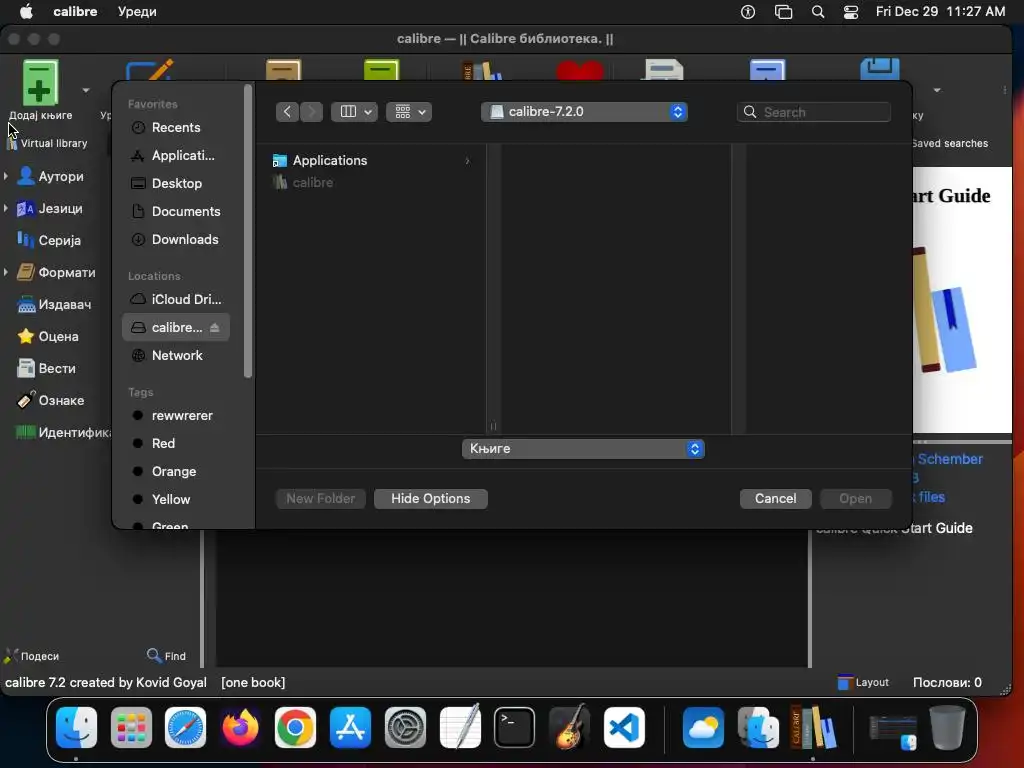The image size is (1024, 768).
Task: Eject the calibre volume
Action: [x=215, y=327]
